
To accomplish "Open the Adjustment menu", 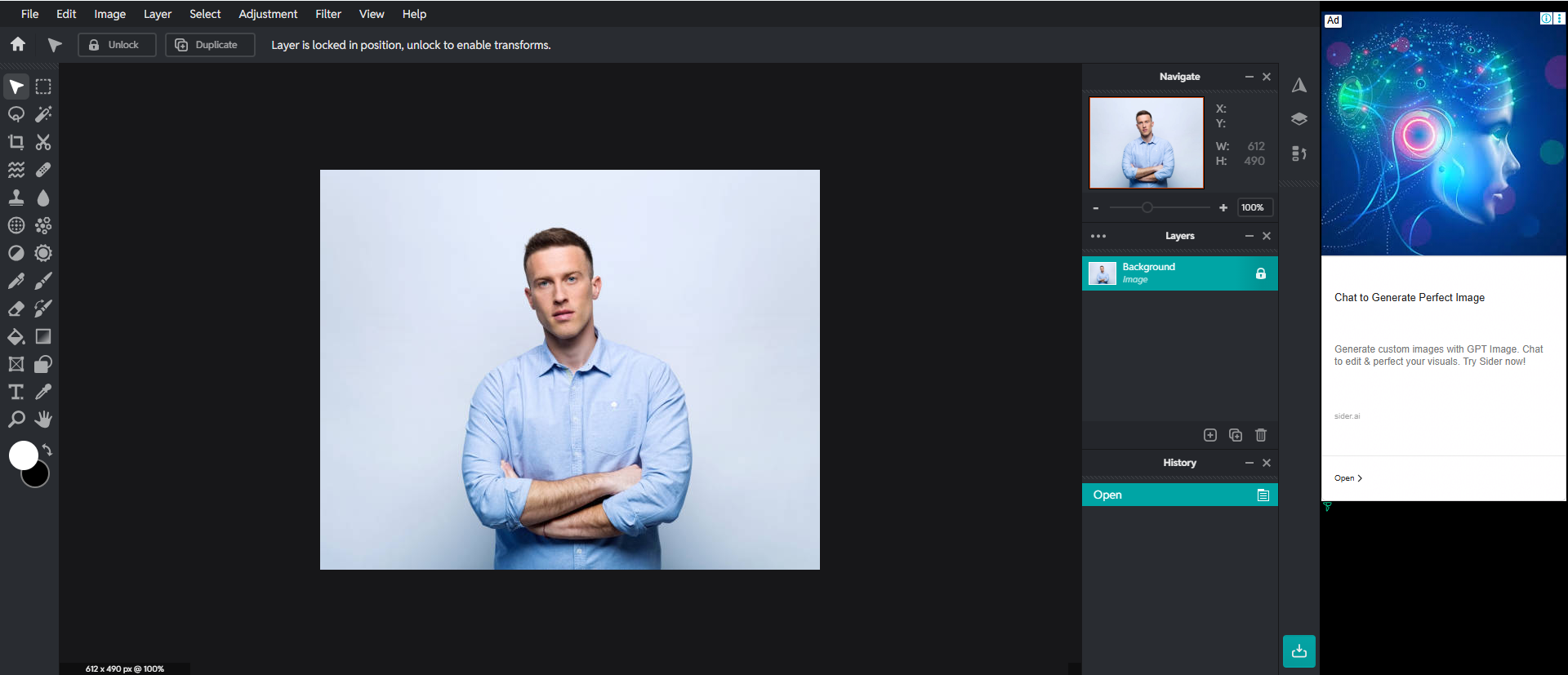I will [x=268, y=14].
